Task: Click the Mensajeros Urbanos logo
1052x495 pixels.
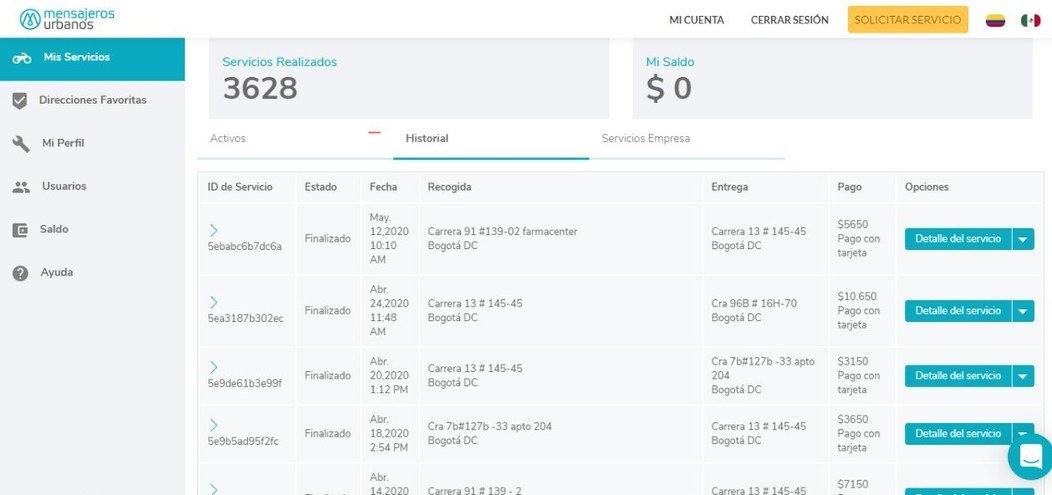Action: pyautogui.click(x=67, y=19)
